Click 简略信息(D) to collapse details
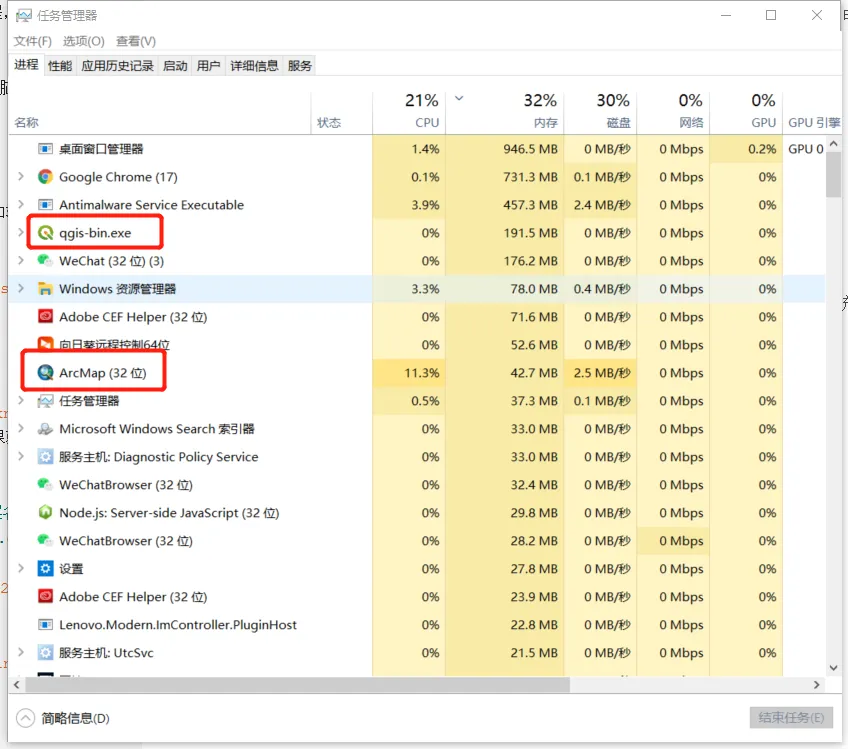This screenshot has height=749, width=848. point(64,718)
